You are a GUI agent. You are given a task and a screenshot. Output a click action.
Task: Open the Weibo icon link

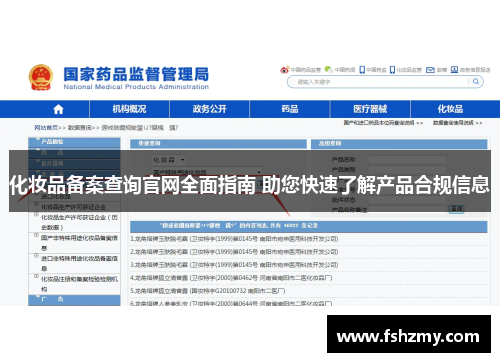(x=285, y=70)
